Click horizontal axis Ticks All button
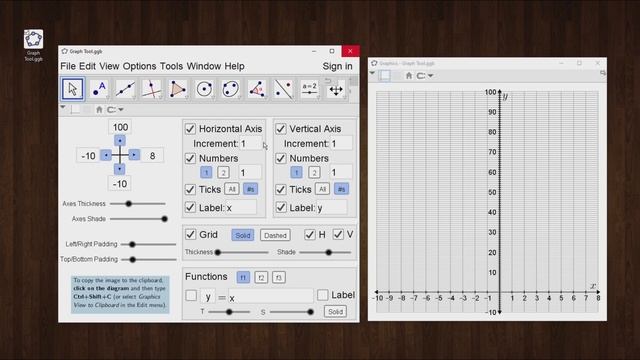The height and width of the screenshot is (360, 640). 231,189
